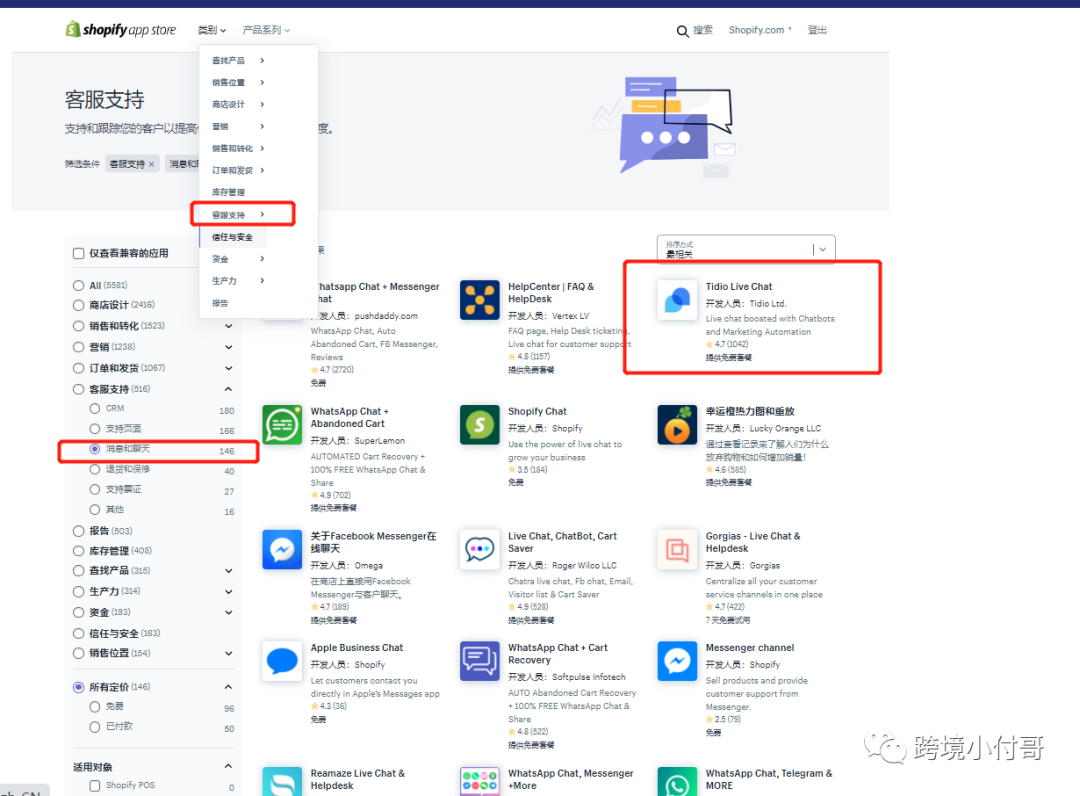Open Gorgias Live Chat & Helpdesk icon
The image size is (1080, 796).
(677, 549)
